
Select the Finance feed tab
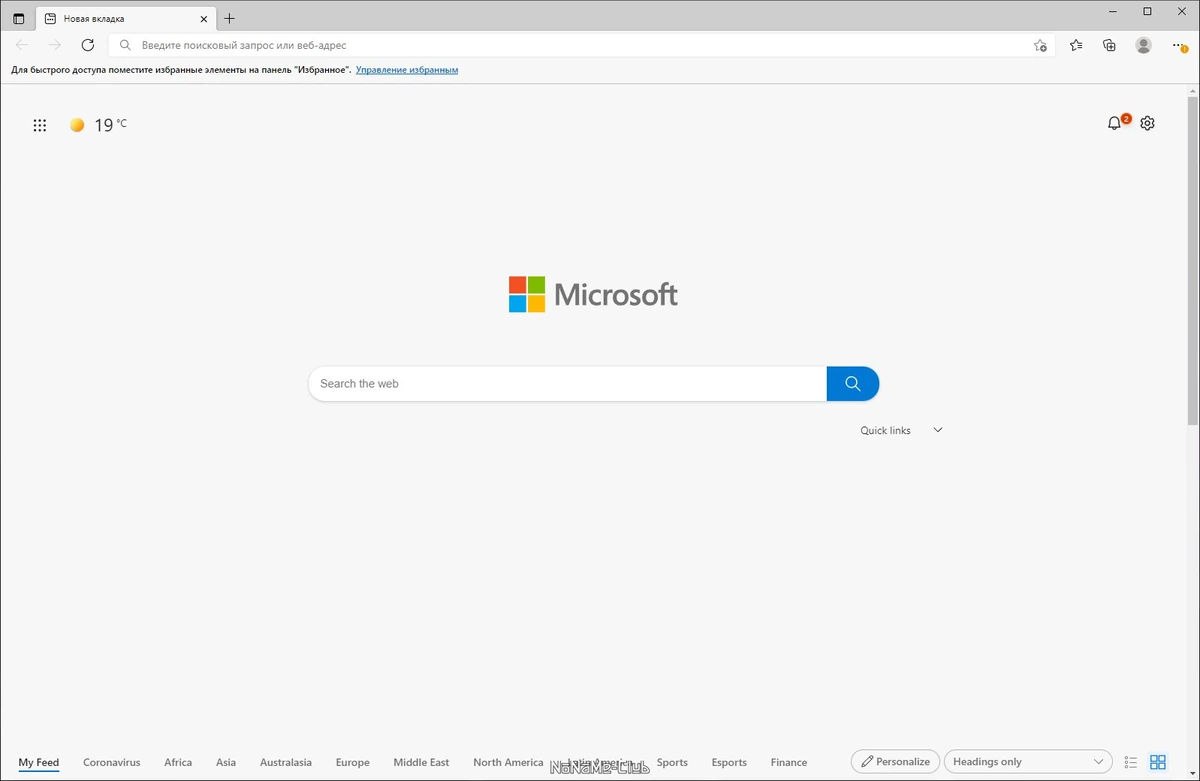(x=789, y=762)
